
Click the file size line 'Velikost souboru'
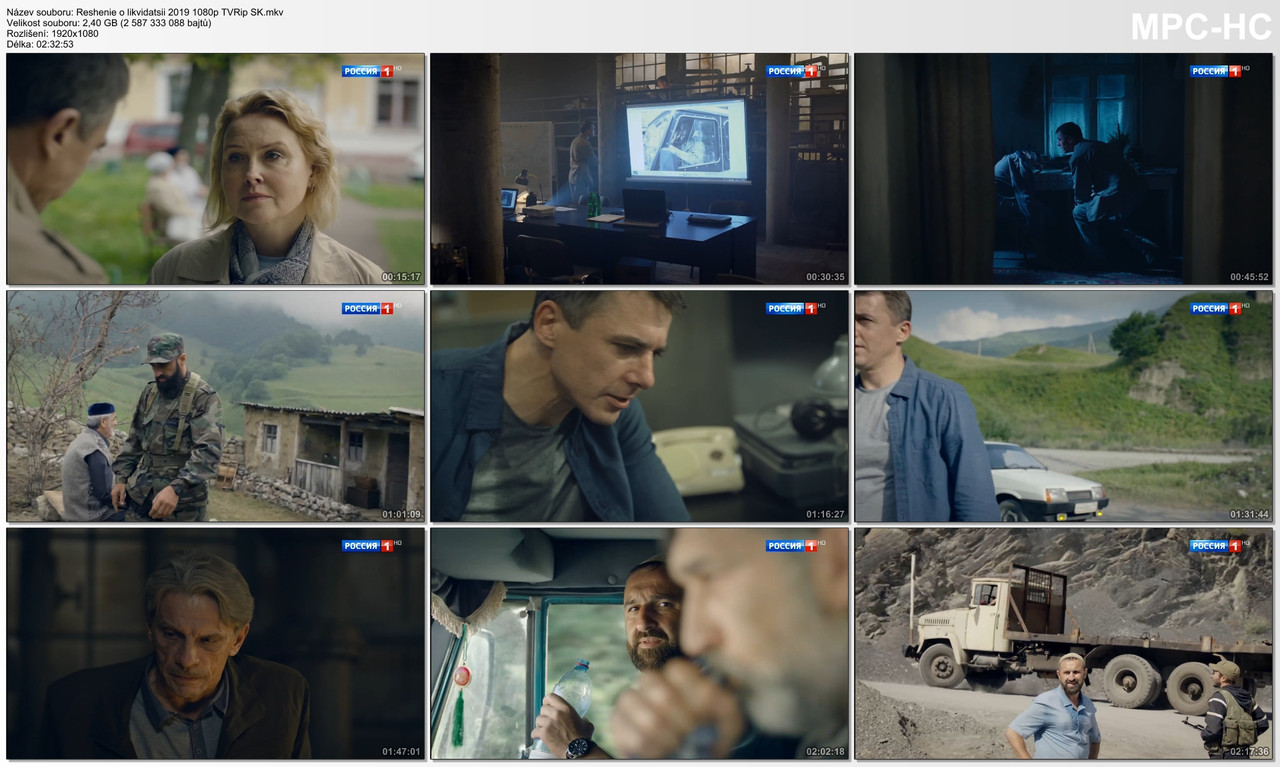click(109, 22)
